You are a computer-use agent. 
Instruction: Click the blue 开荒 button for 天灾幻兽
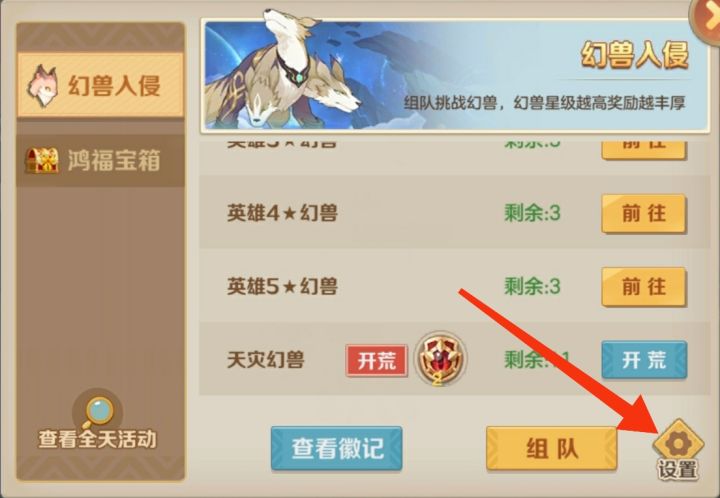tap(644, 360)
